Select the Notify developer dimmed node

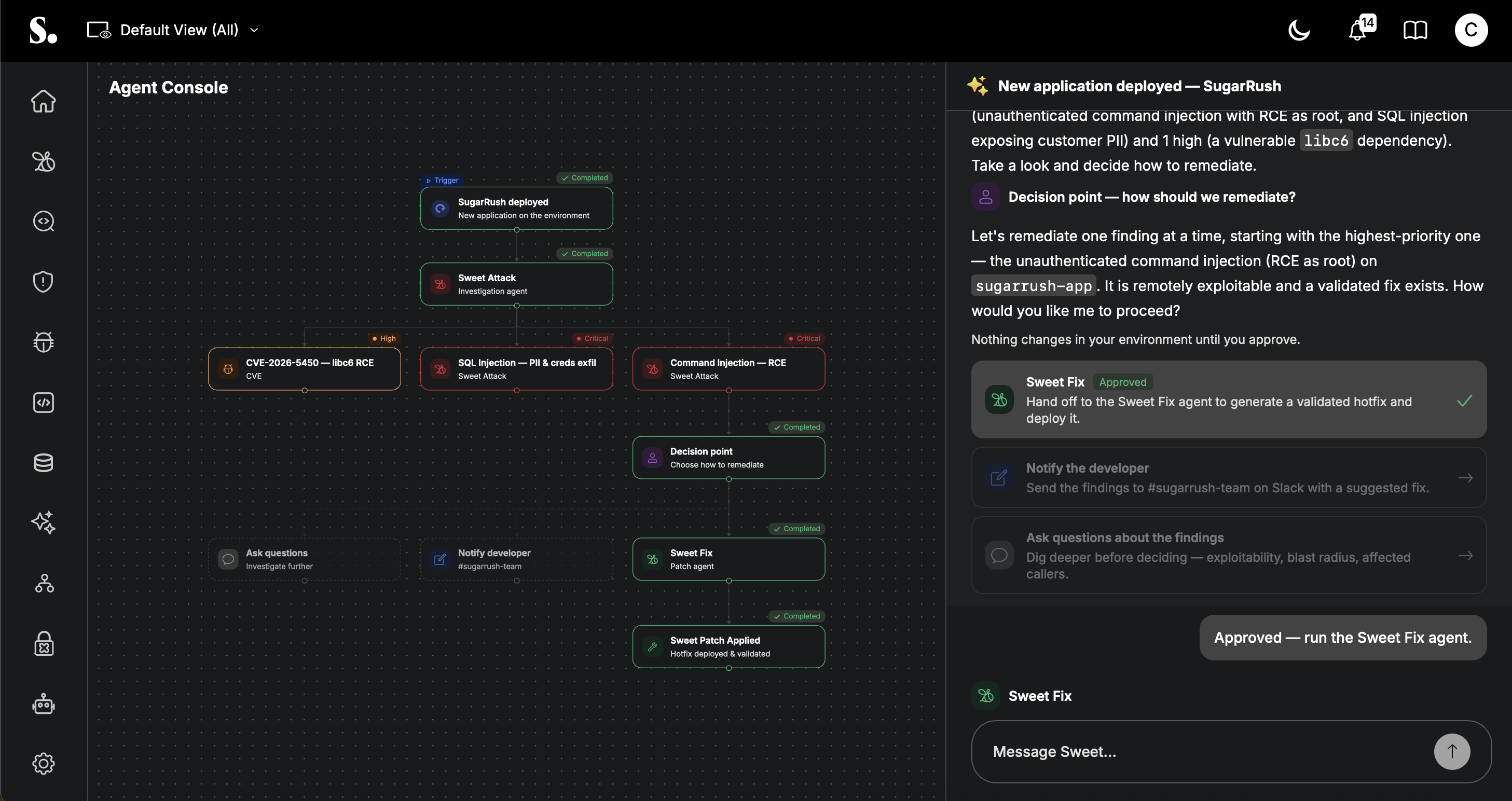coord(516,559)
